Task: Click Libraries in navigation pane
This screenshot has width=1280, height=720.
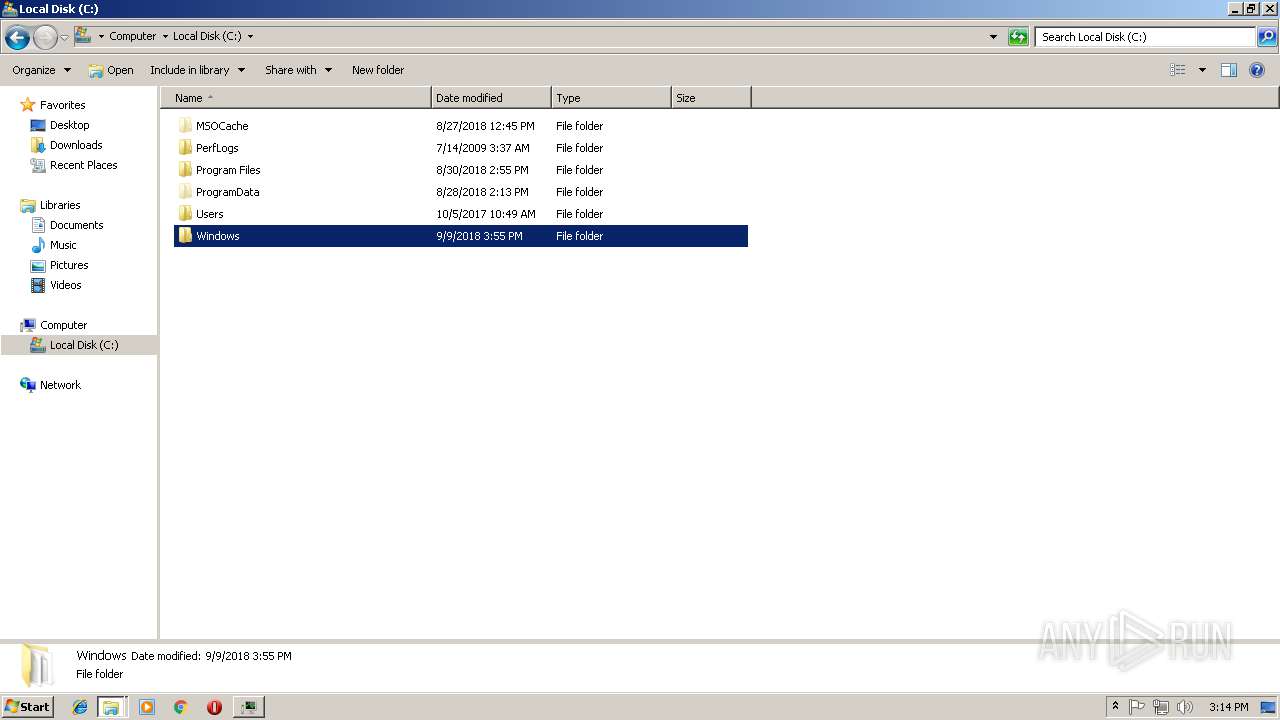Action: coord(60,205)
